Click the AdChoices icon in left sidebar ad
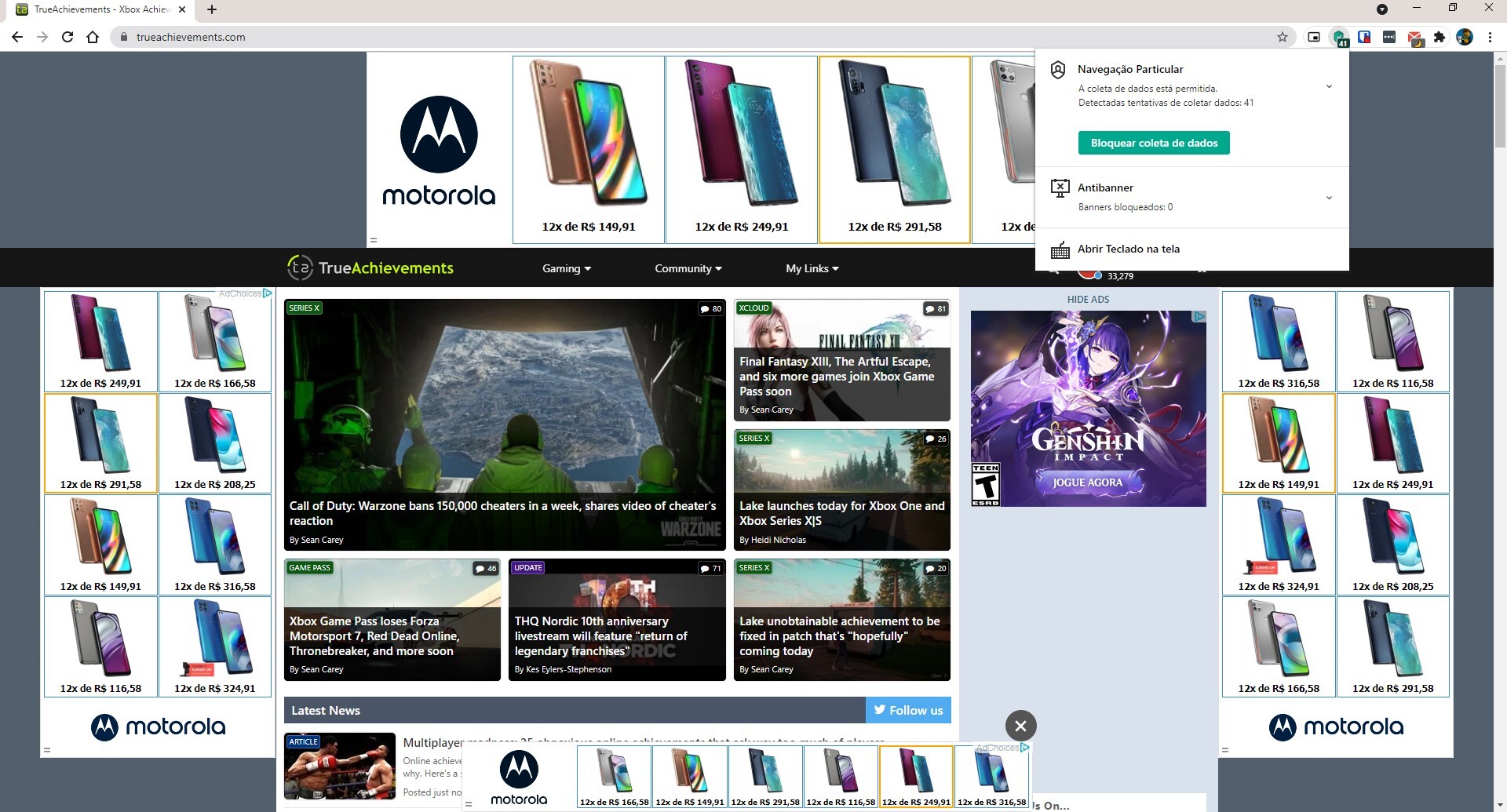The width and height of the screenshot is (1507, 812). 267,293
